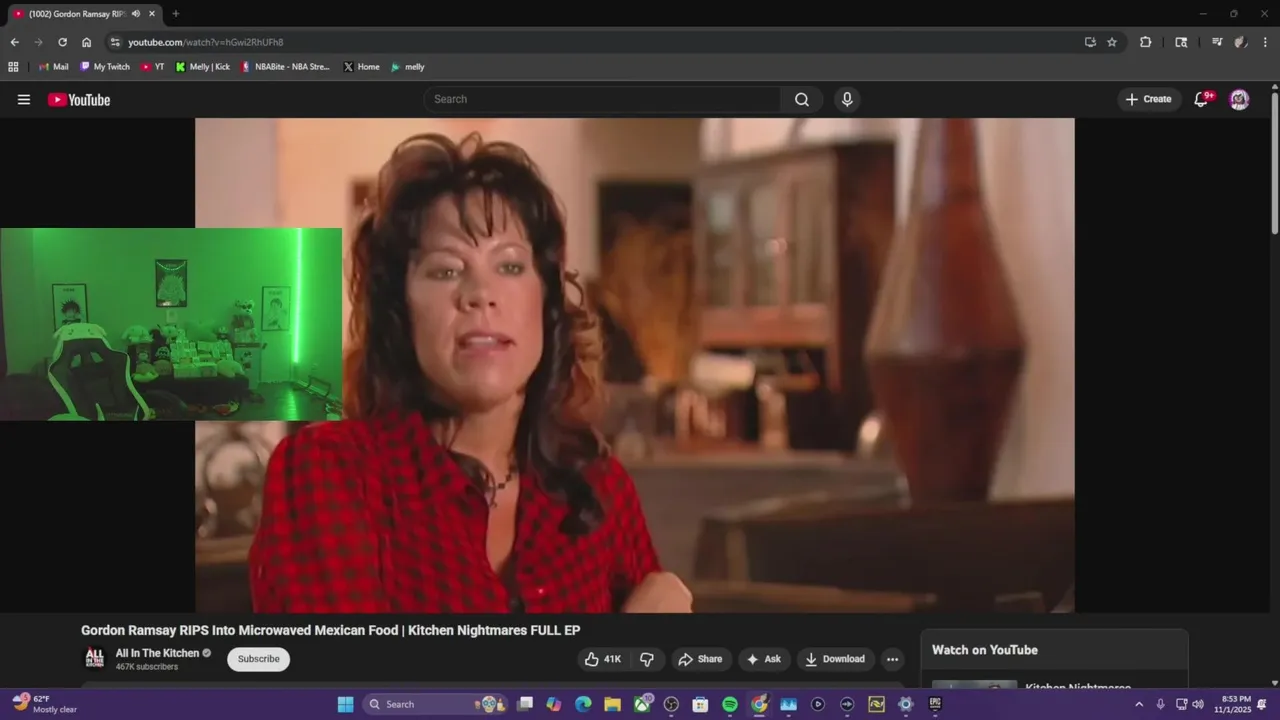1280x720 pixels.
Task: Open the YouTube hamburger guide menu
Action: [24, 99]
